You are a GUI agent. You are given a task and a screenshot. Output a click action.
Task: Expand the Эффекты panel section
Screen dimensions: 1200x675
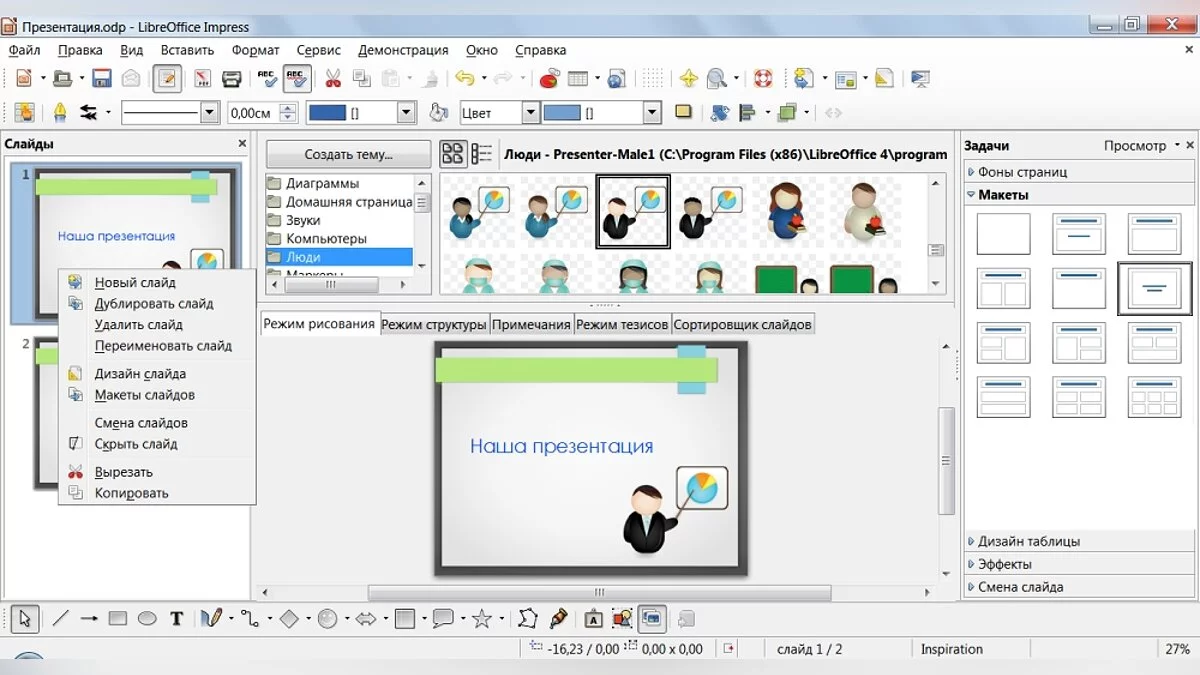[x=1004, y=564]
